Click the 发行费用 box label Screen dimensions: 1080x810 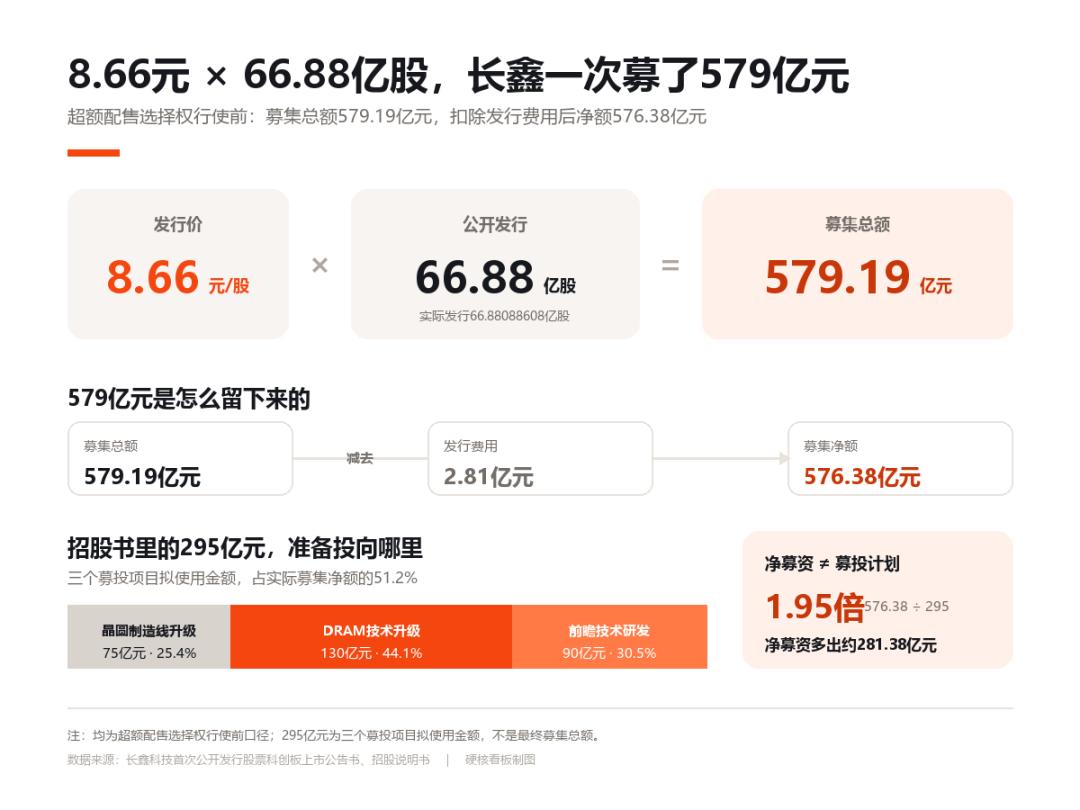[x=470, y=446]
